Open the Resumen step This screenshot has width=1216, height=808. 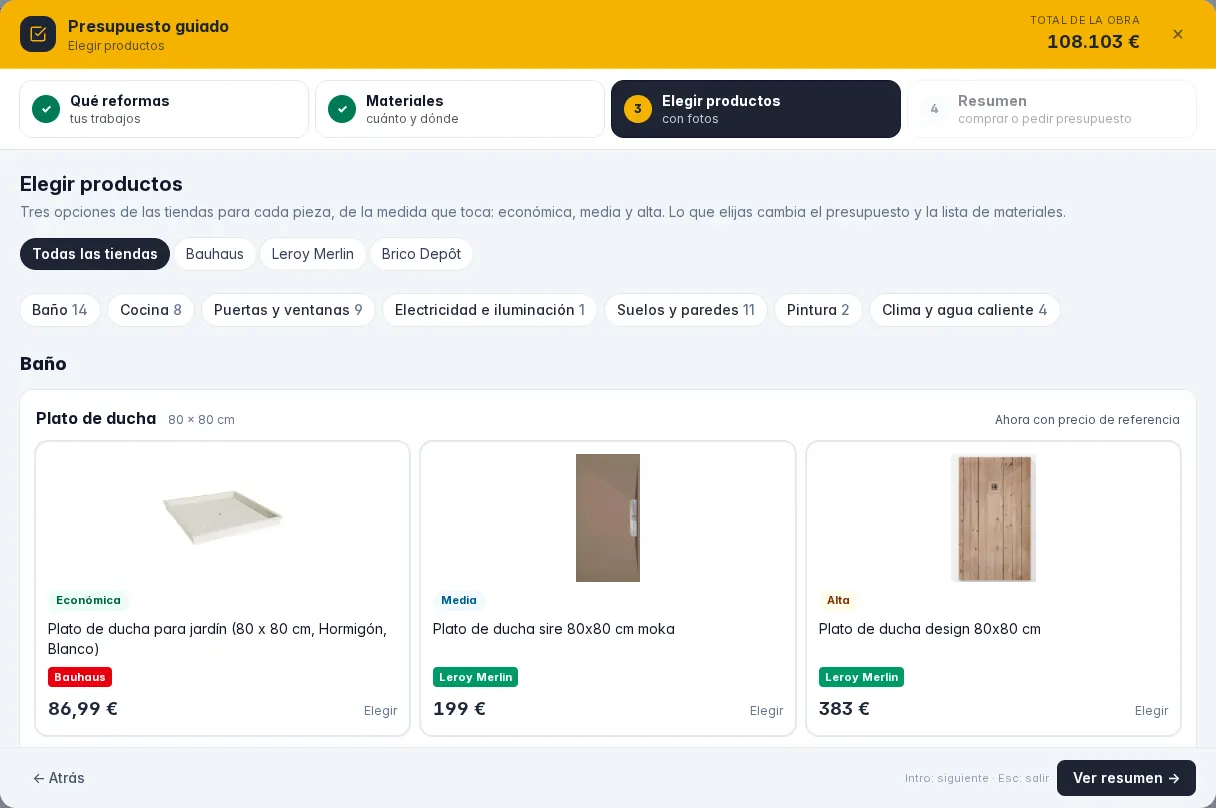[1052, 109]
